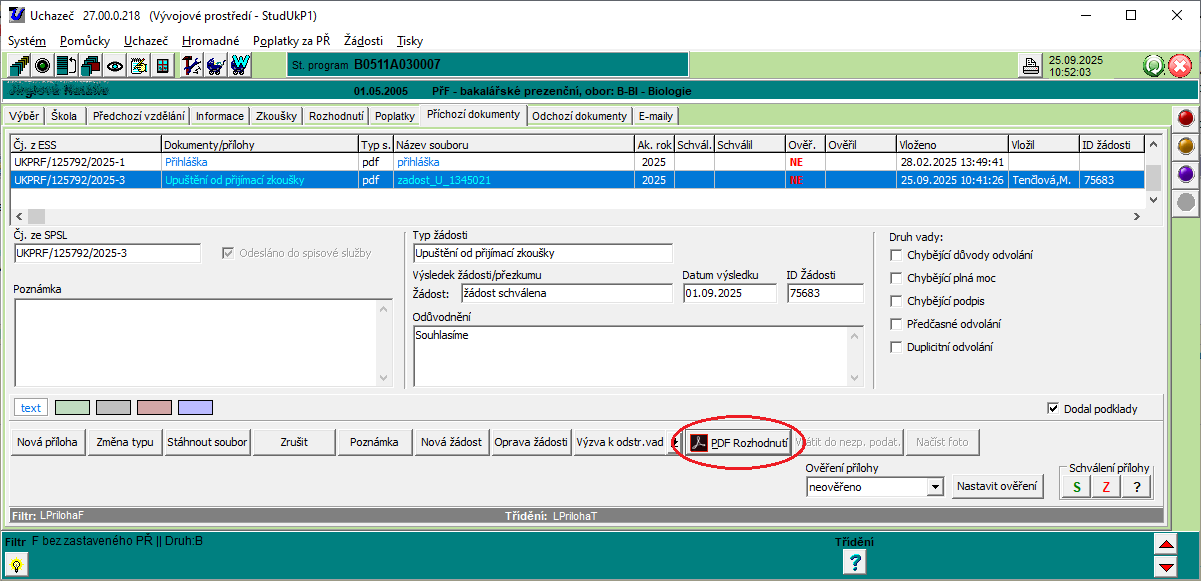Open the hammer and wrench tools icon
This screenshot has height=581, width=1201.
(x=191, y=66)
